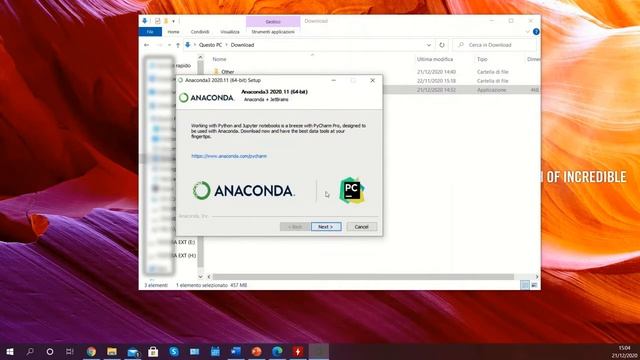Screen dimensions: 640x360
Task: Focus the Cerca in Download search box
Action: coord(495,45)
